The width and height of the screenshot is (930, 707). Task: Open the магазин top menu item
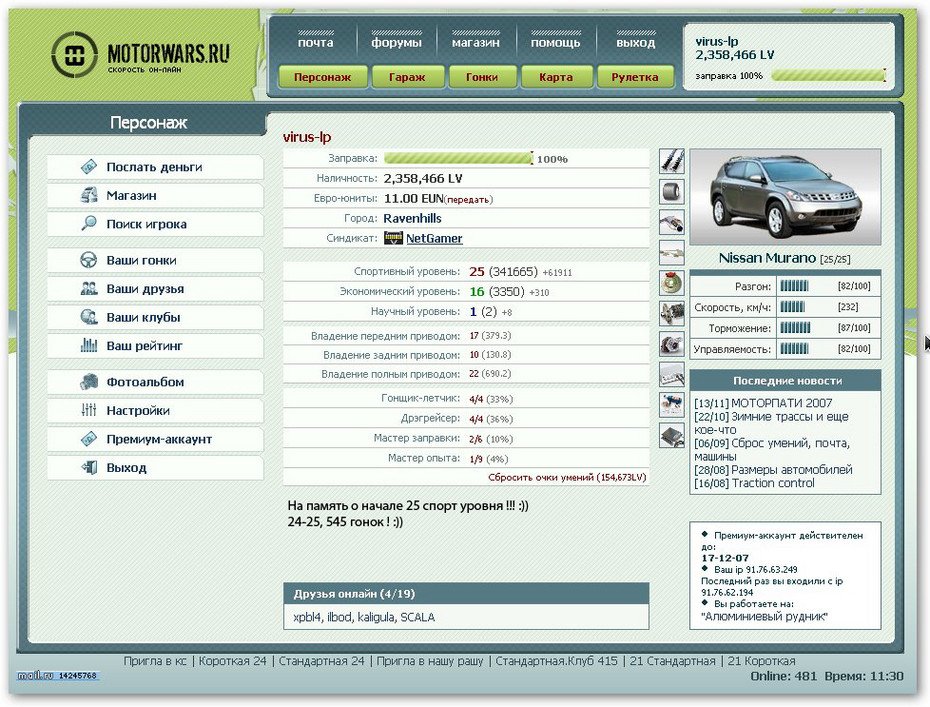coord(476,43)
